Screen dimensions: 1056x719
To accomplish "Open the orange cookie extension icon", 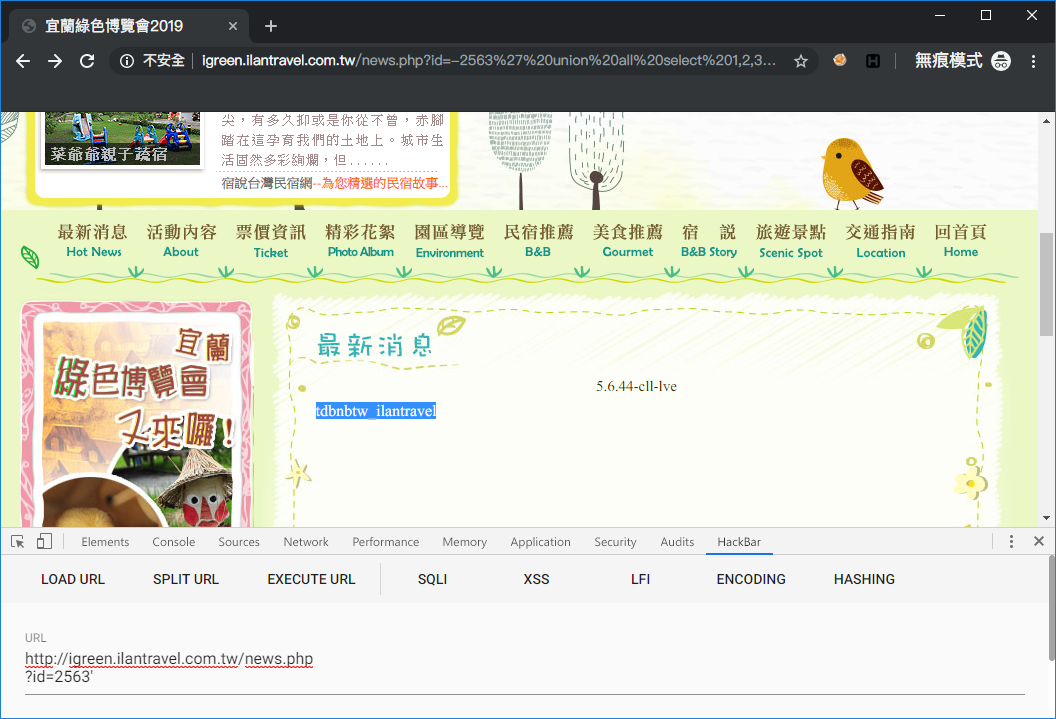I will [840, 61].
